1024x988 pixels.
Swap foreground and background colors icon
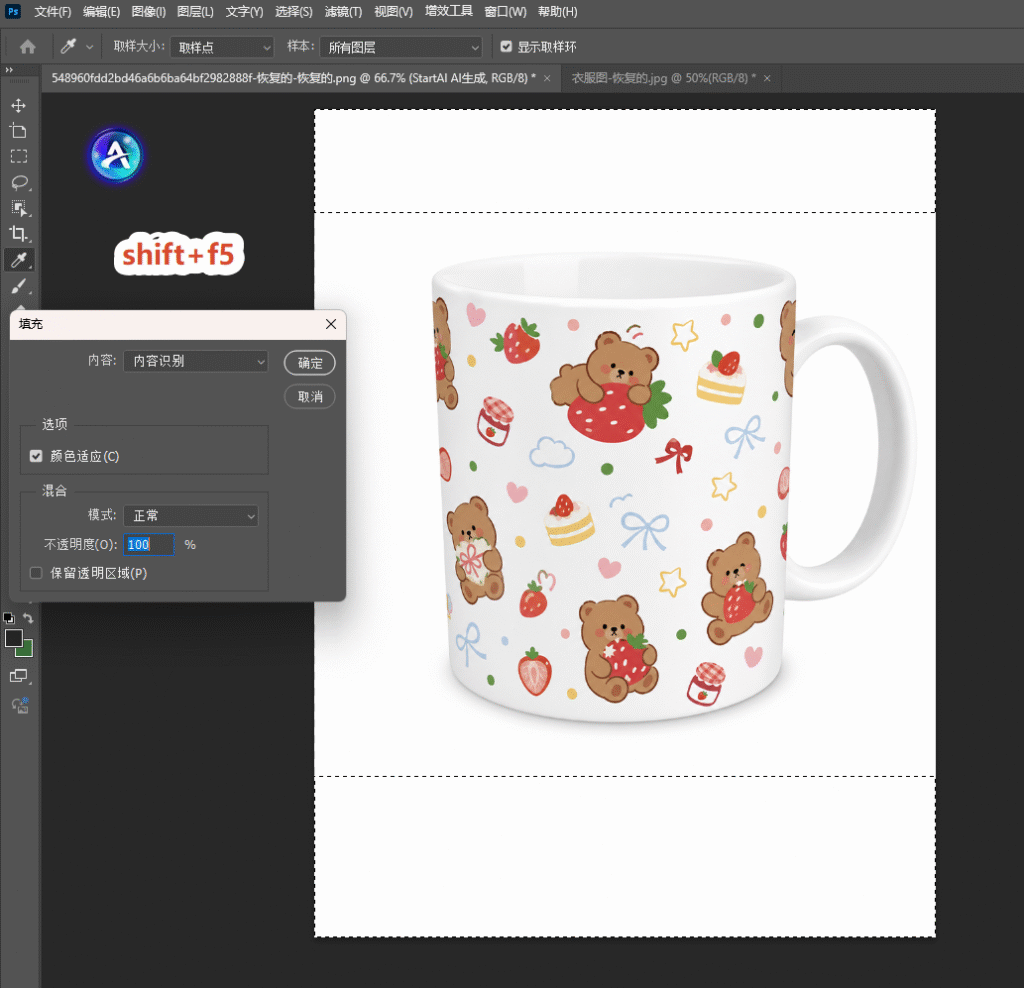[27, 618]
